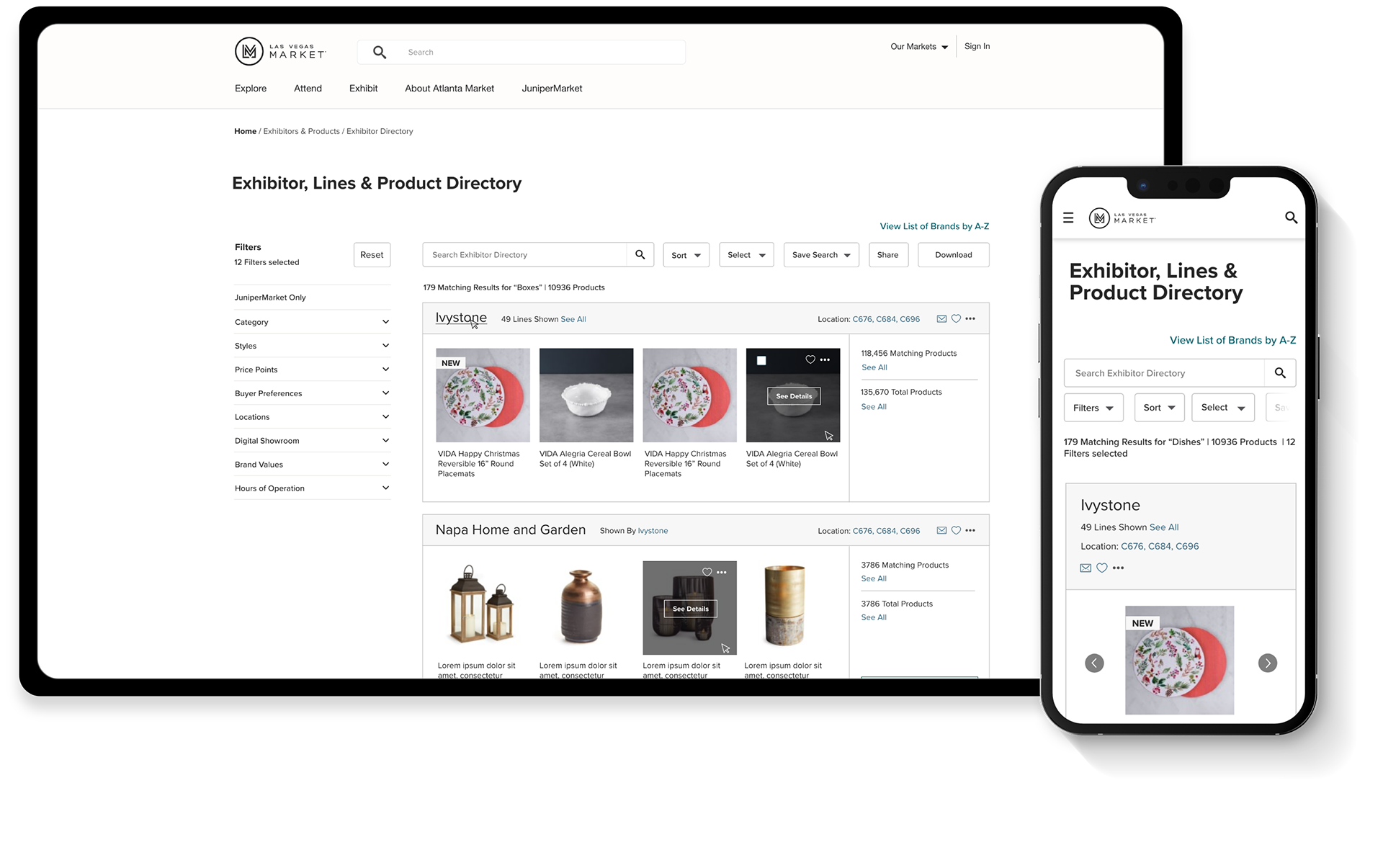Open the three-dots menu in Ivystone desktop header

(x=970, y=318)
